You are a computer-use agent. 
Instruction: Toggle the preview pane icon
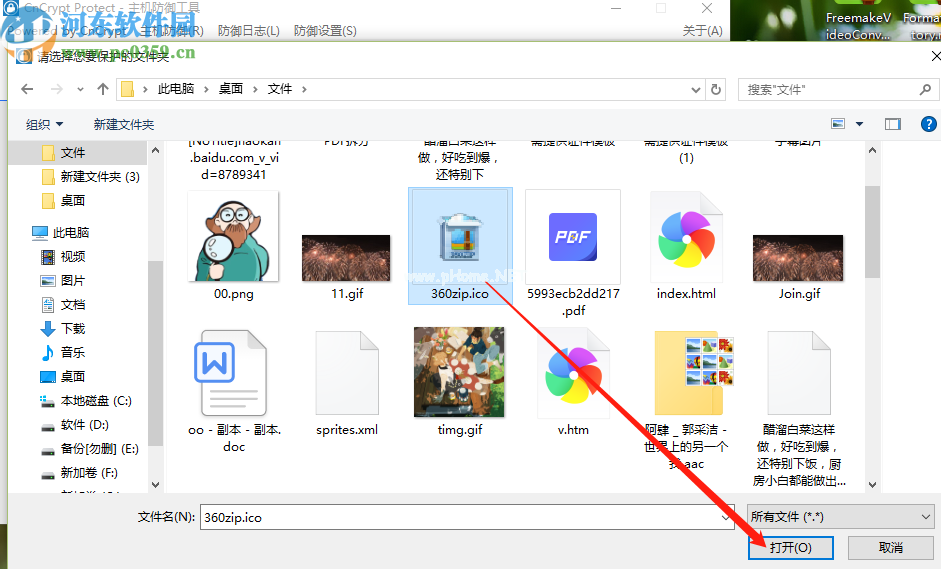pos(892,124)
